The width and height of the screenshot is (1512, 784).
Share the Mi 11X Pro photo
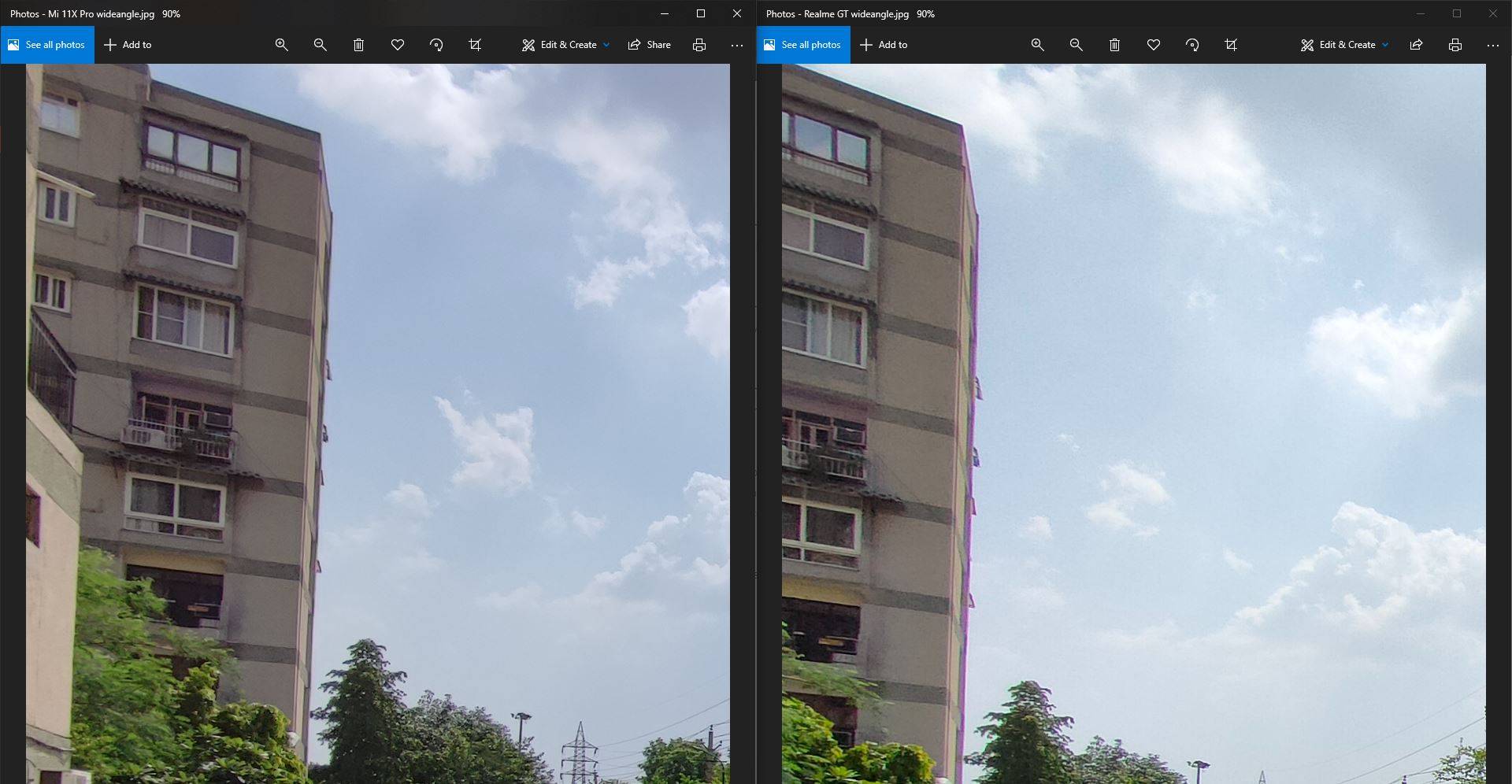click(650, 45)
